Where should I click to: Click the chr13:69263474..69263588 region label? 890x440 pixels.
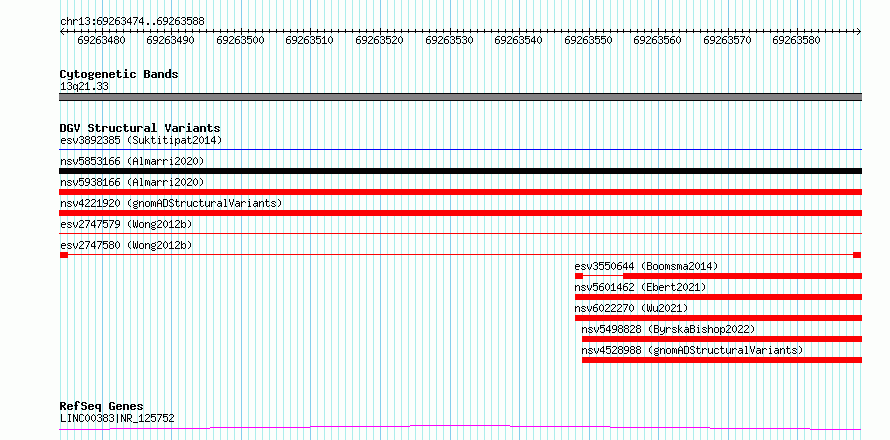coord(132,22)
